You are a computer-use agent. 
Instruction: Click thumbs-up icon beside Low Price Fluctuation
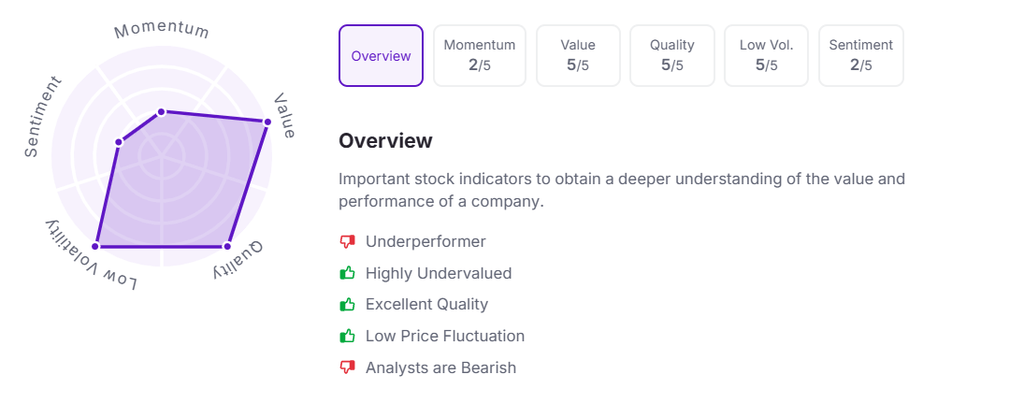(x=348, y=336)
